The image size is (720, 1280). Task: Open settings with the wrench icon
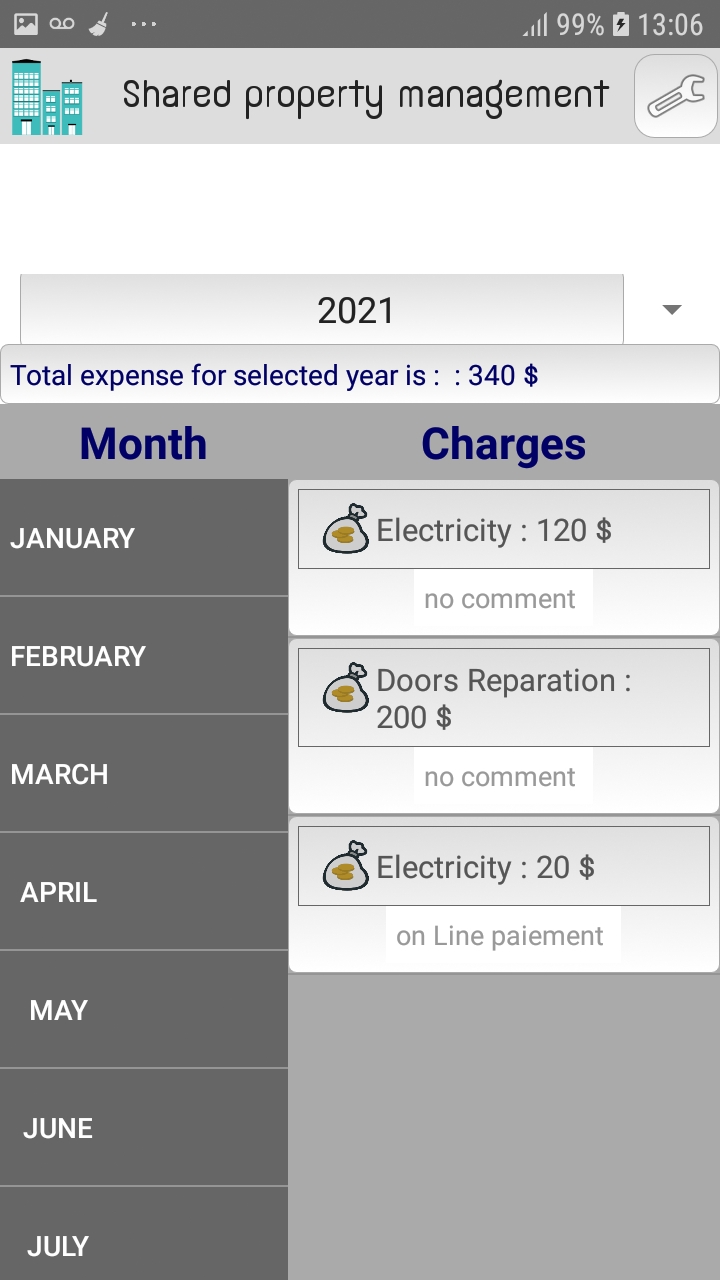676,96
